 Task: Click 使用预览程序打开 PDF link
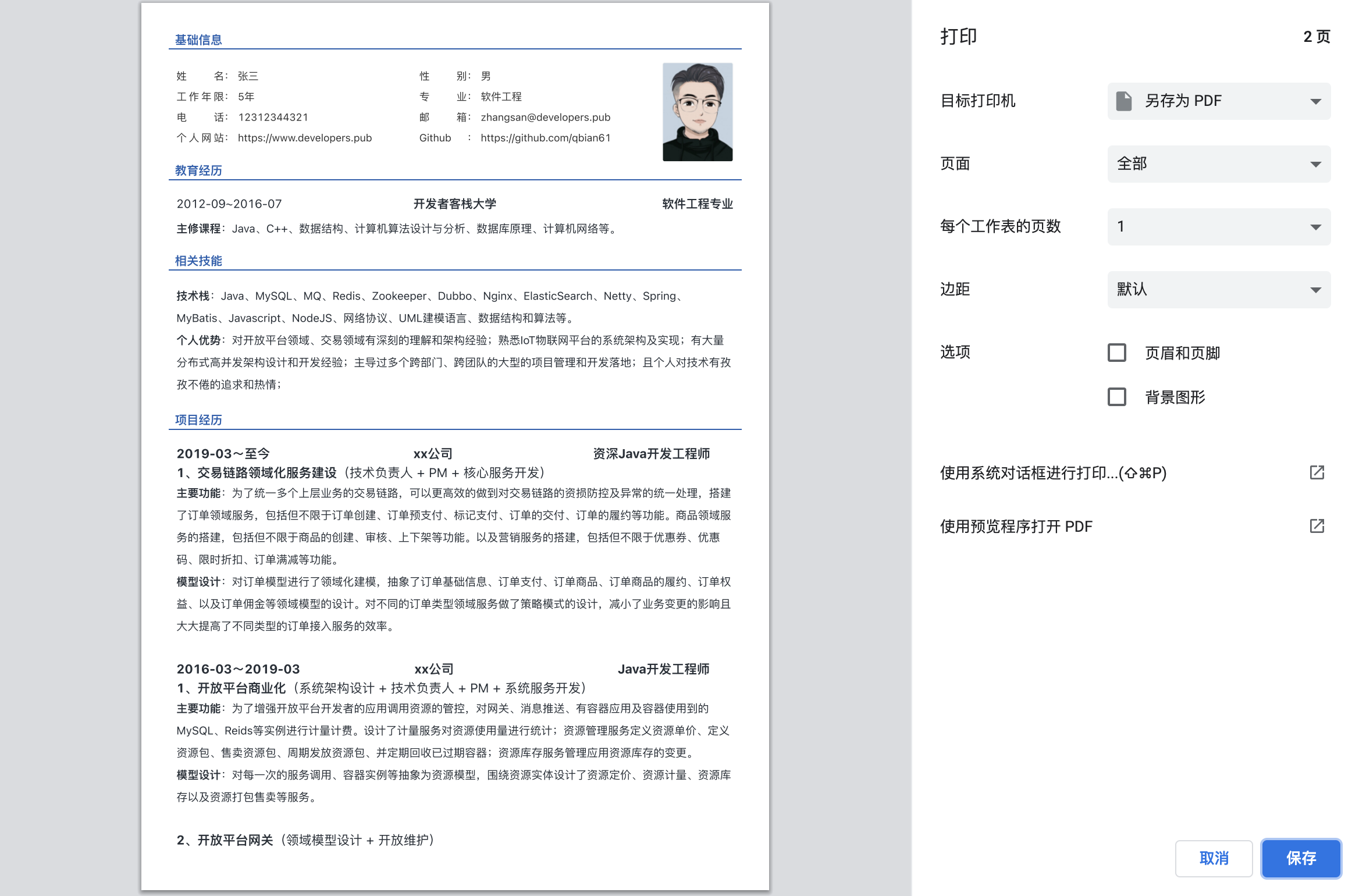1016,527
